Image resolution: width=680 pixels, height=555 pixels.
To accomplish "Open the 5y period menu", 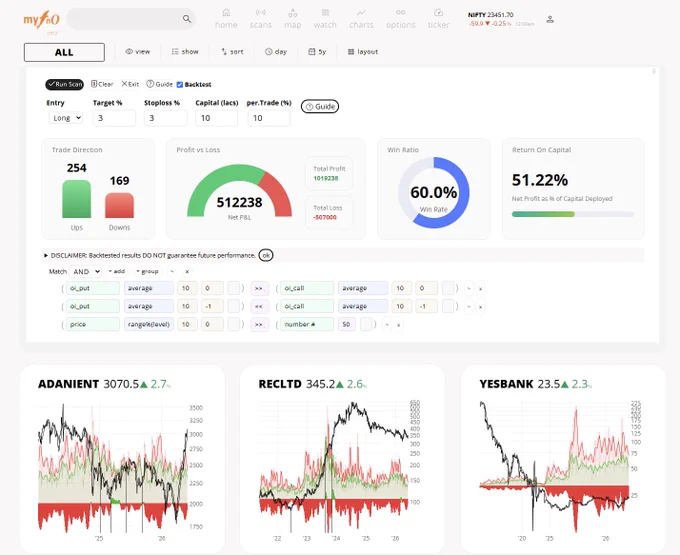I will [x=317, y=52].
